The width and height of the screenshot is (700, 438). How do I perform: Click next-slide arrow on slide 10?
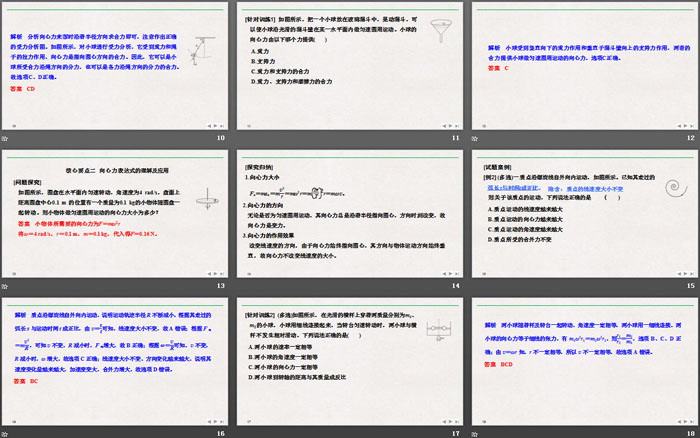tap(216, 126)
